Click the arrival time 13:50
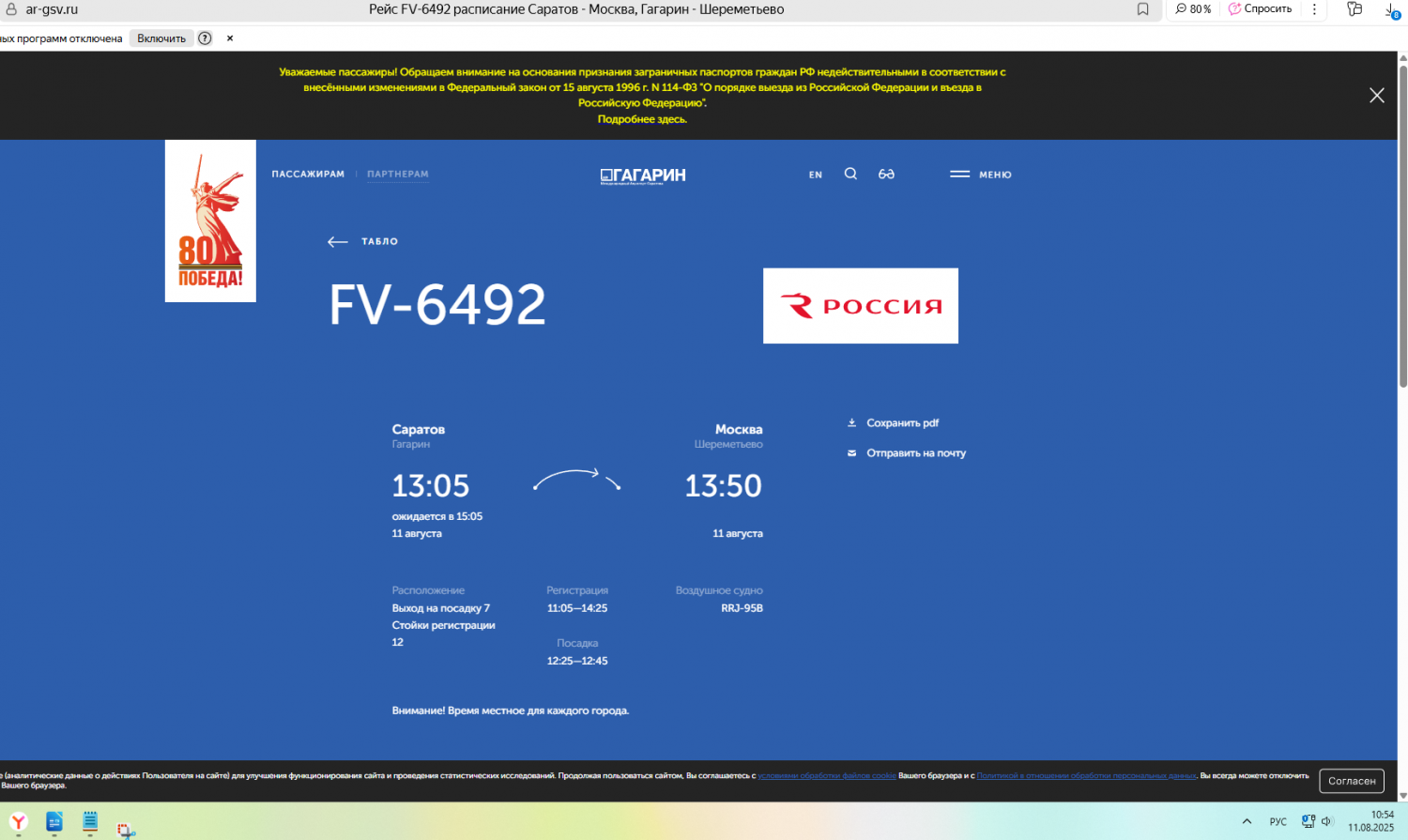 click(724, 486)
